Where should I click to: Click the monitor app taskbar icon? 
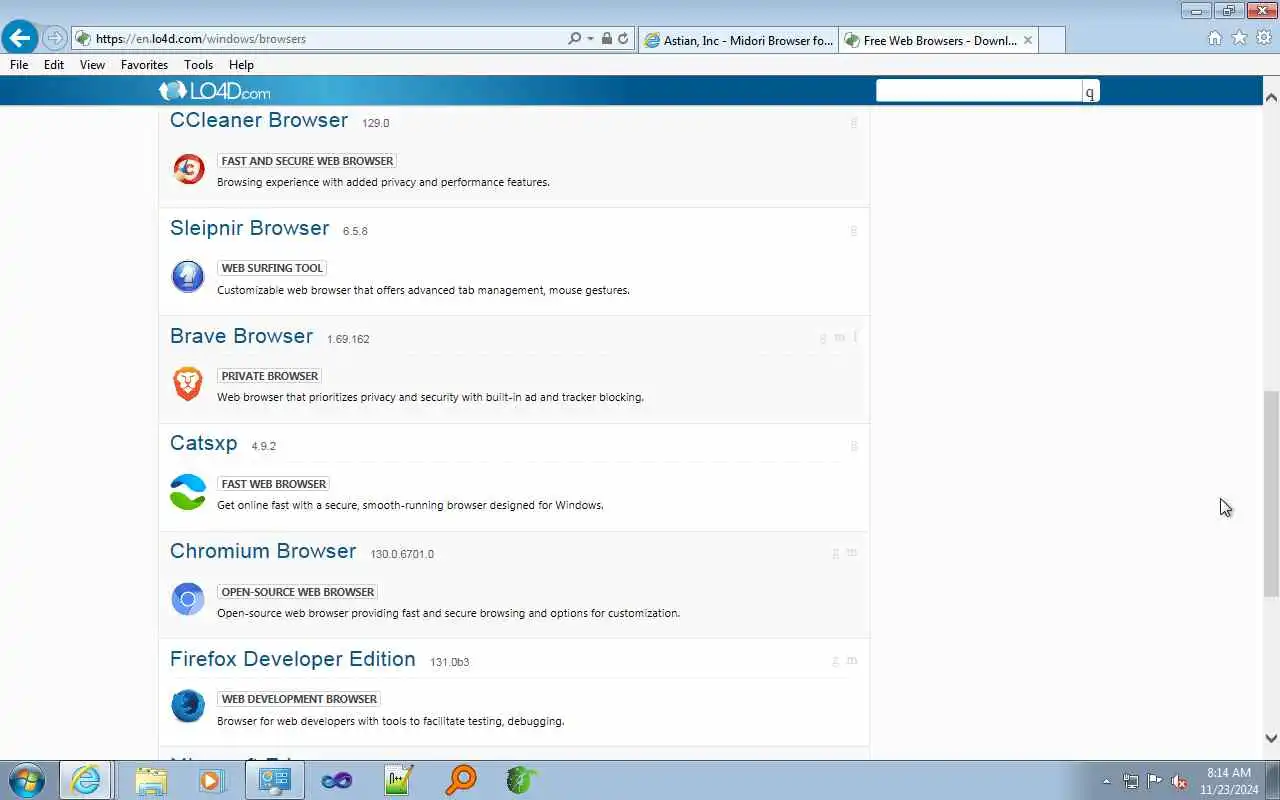pyautogui.click(x=274, y=780)
